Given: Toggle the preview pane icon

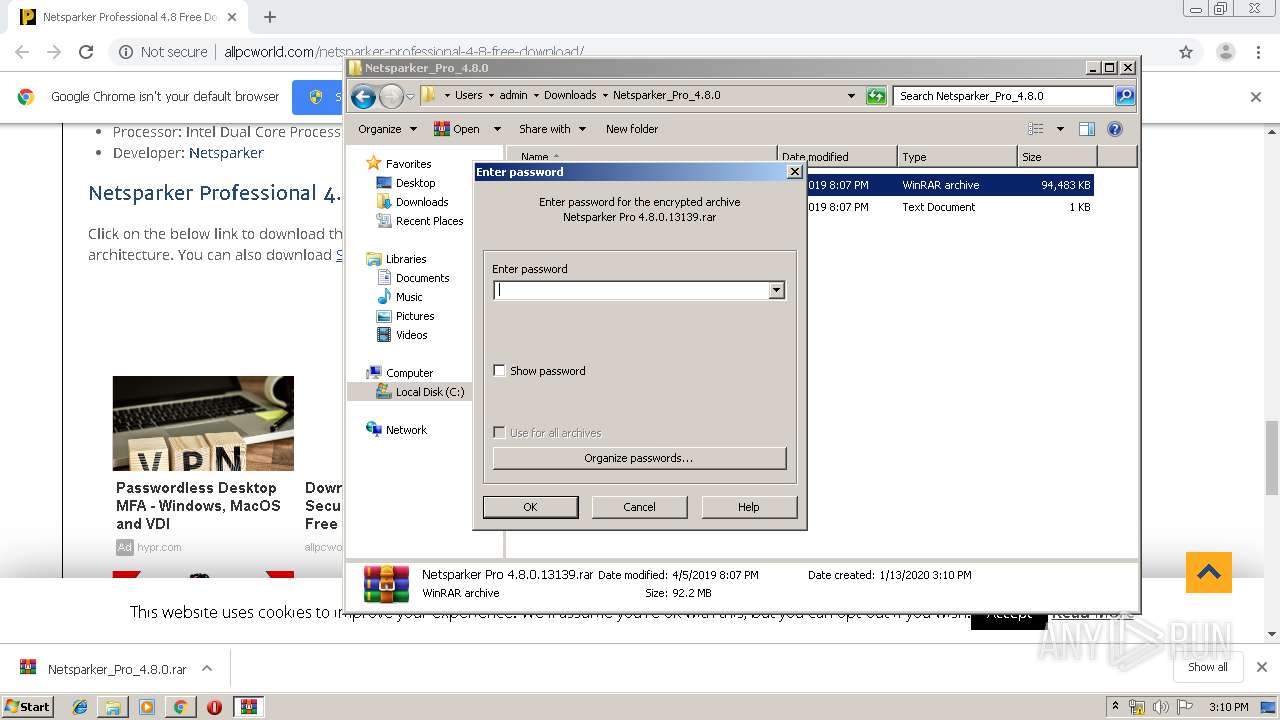Looking at the screenshot, I should click(x=1087, y=129).
